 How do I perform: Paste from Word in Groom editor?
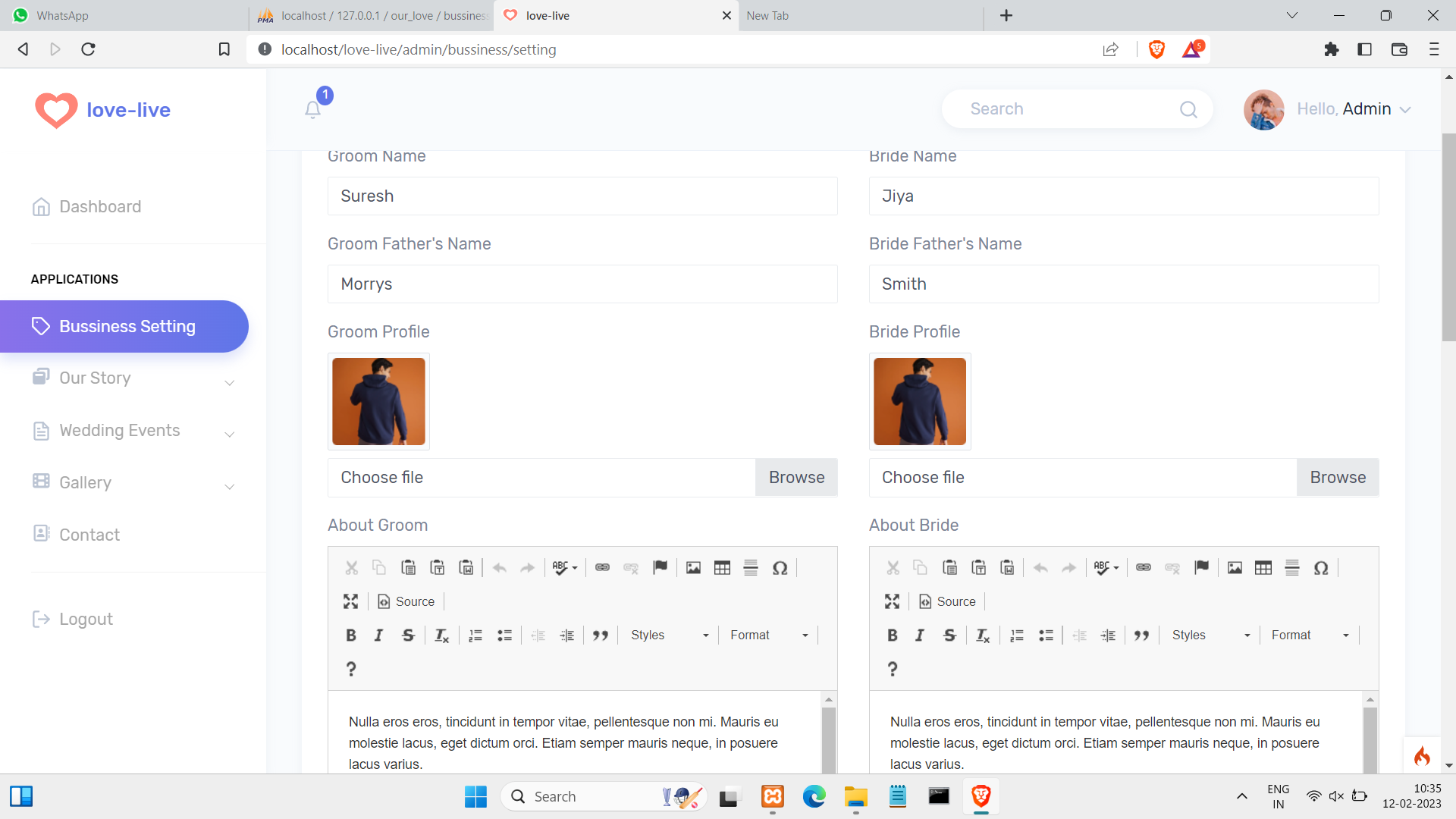coord(466,568)
